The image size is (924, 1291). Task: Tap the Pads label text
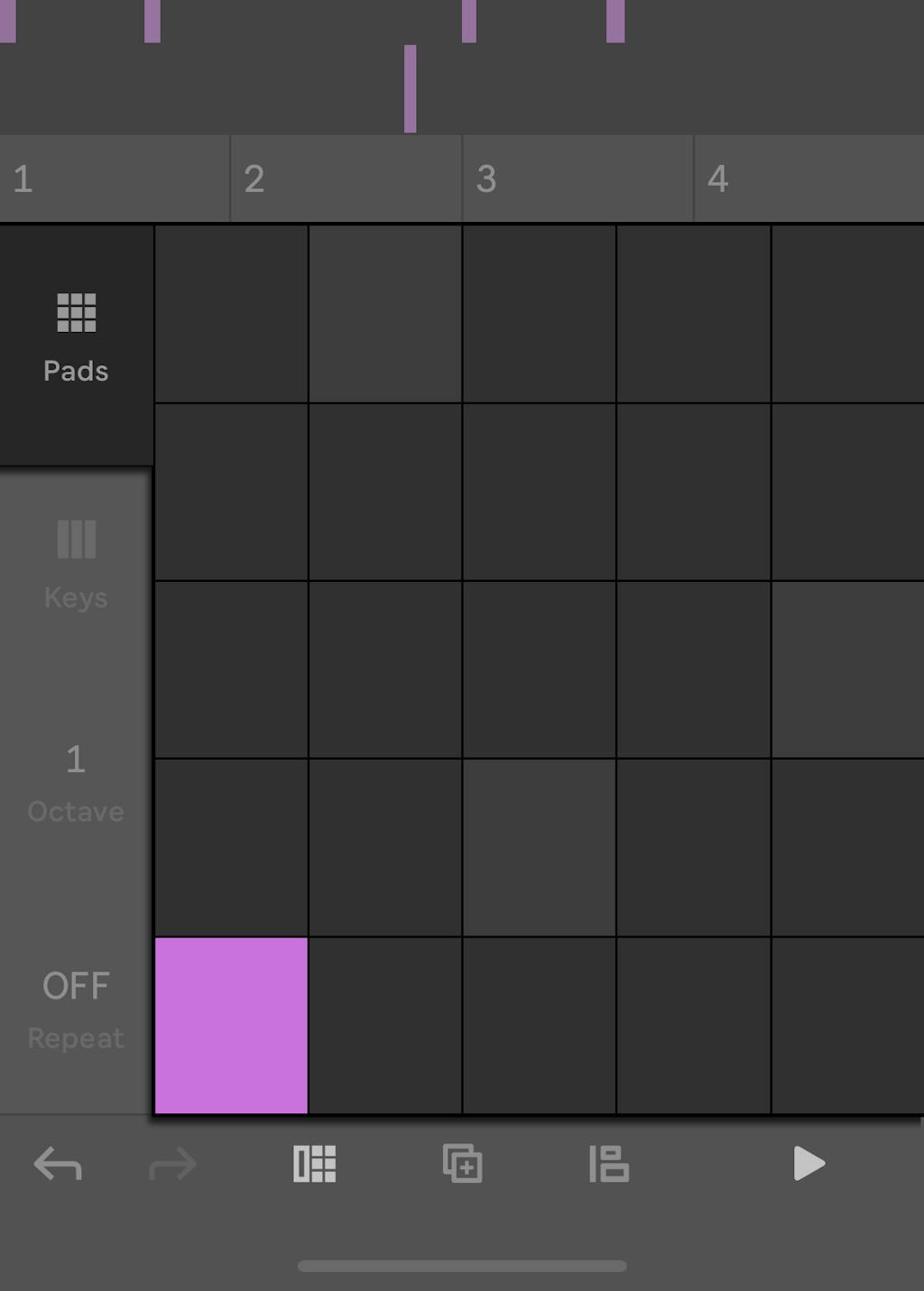point(76,370)
